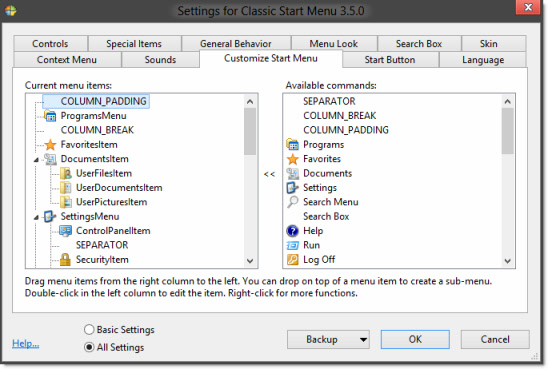Click the ProgramsMenu folder icon in current items
The image size is (548, 369).
[50, 116]
